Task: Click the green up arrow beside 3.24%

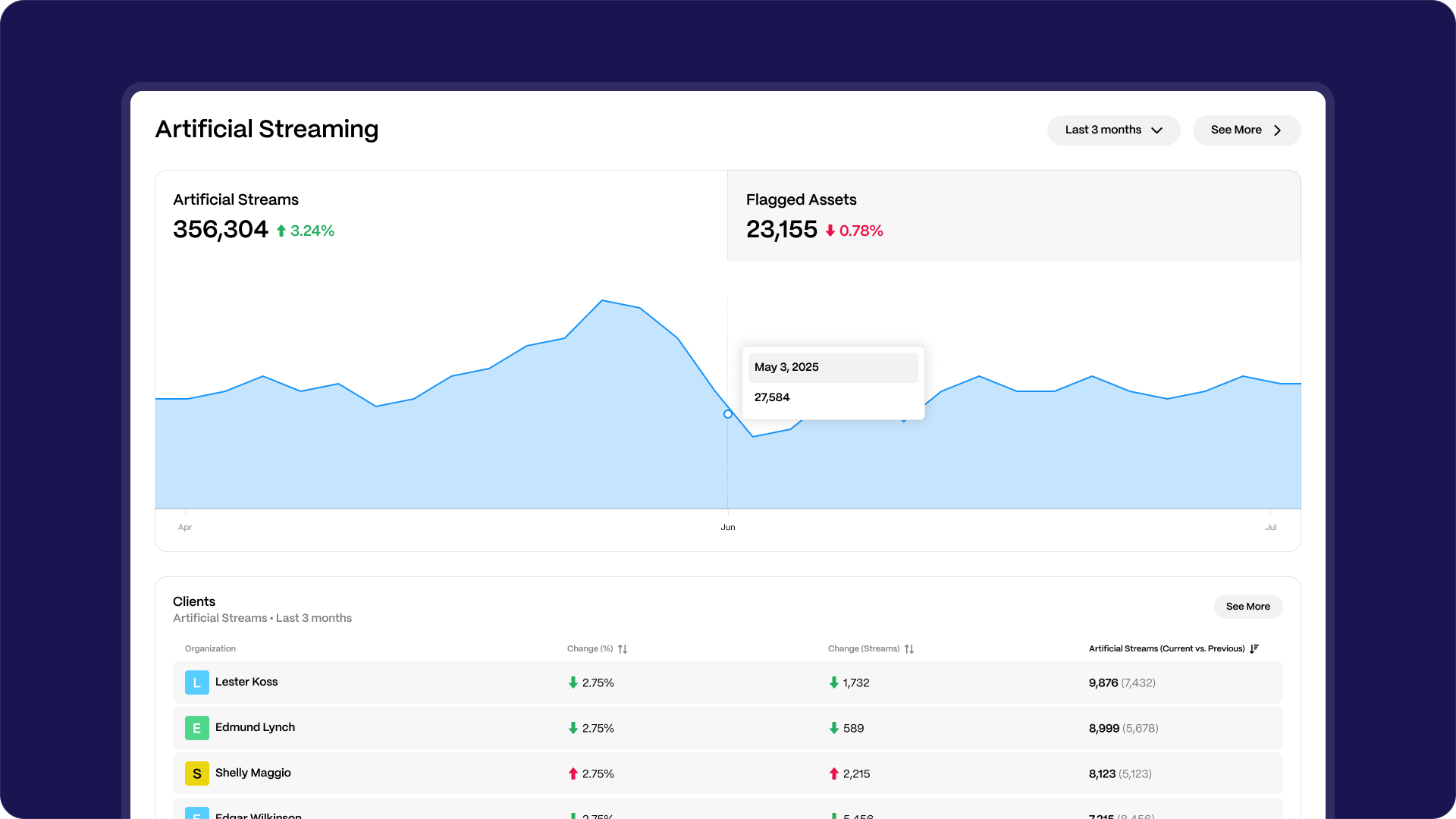Action: tap(281, 231)
